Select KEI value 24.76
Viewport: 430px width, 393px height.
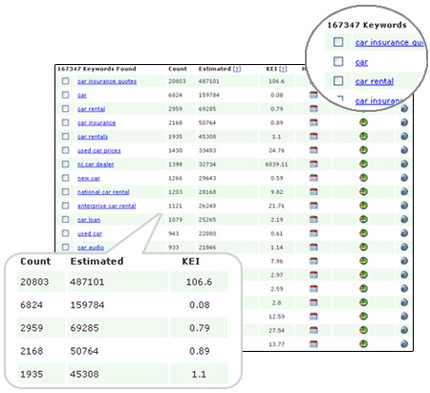click(x=277, y=151)
